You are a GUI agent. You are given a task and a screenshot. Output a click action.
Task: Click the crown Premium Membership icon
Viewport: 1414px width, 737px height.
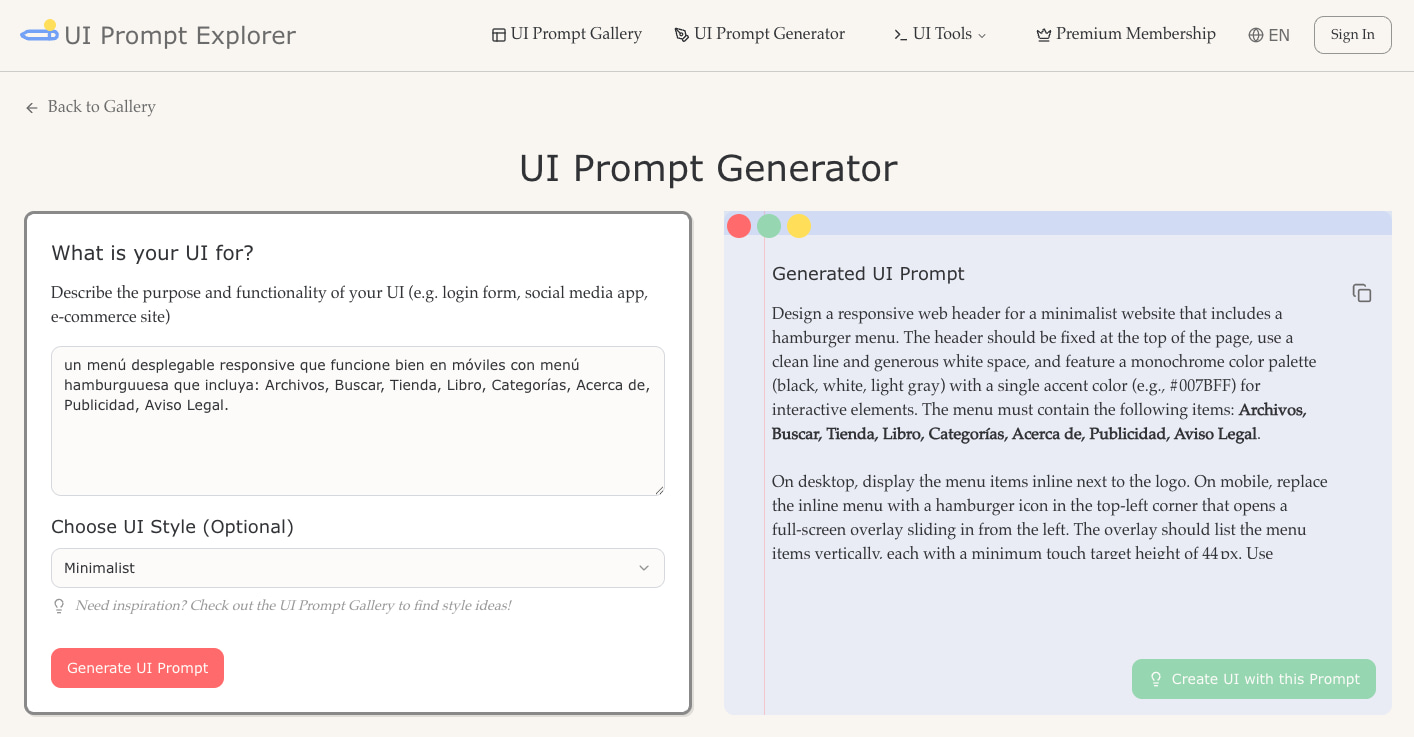click(1044, 35)
